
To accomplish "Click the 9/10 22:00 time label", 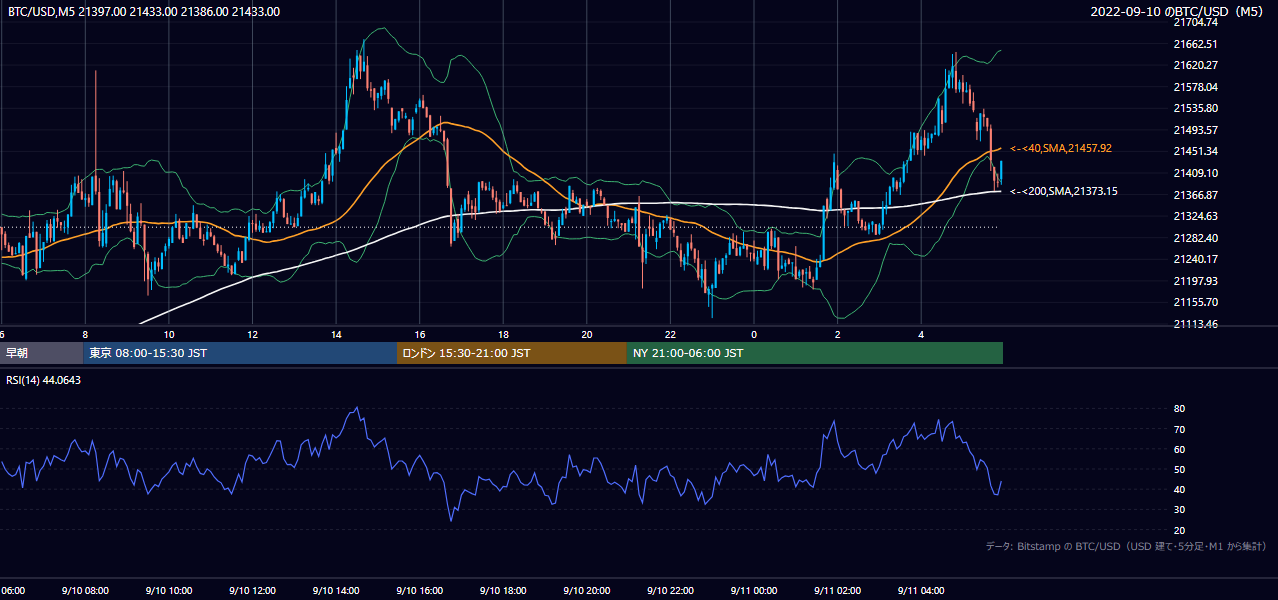I will click(x=670, y=591).
